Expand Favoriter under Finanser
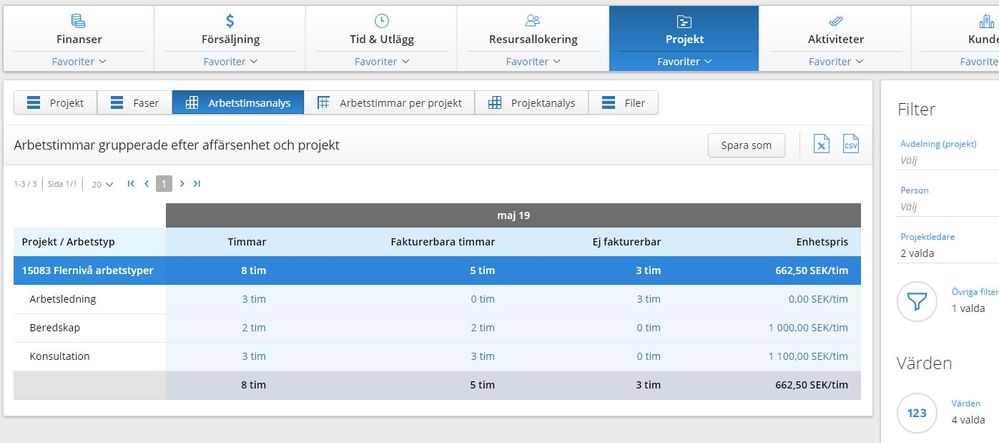 78,62
